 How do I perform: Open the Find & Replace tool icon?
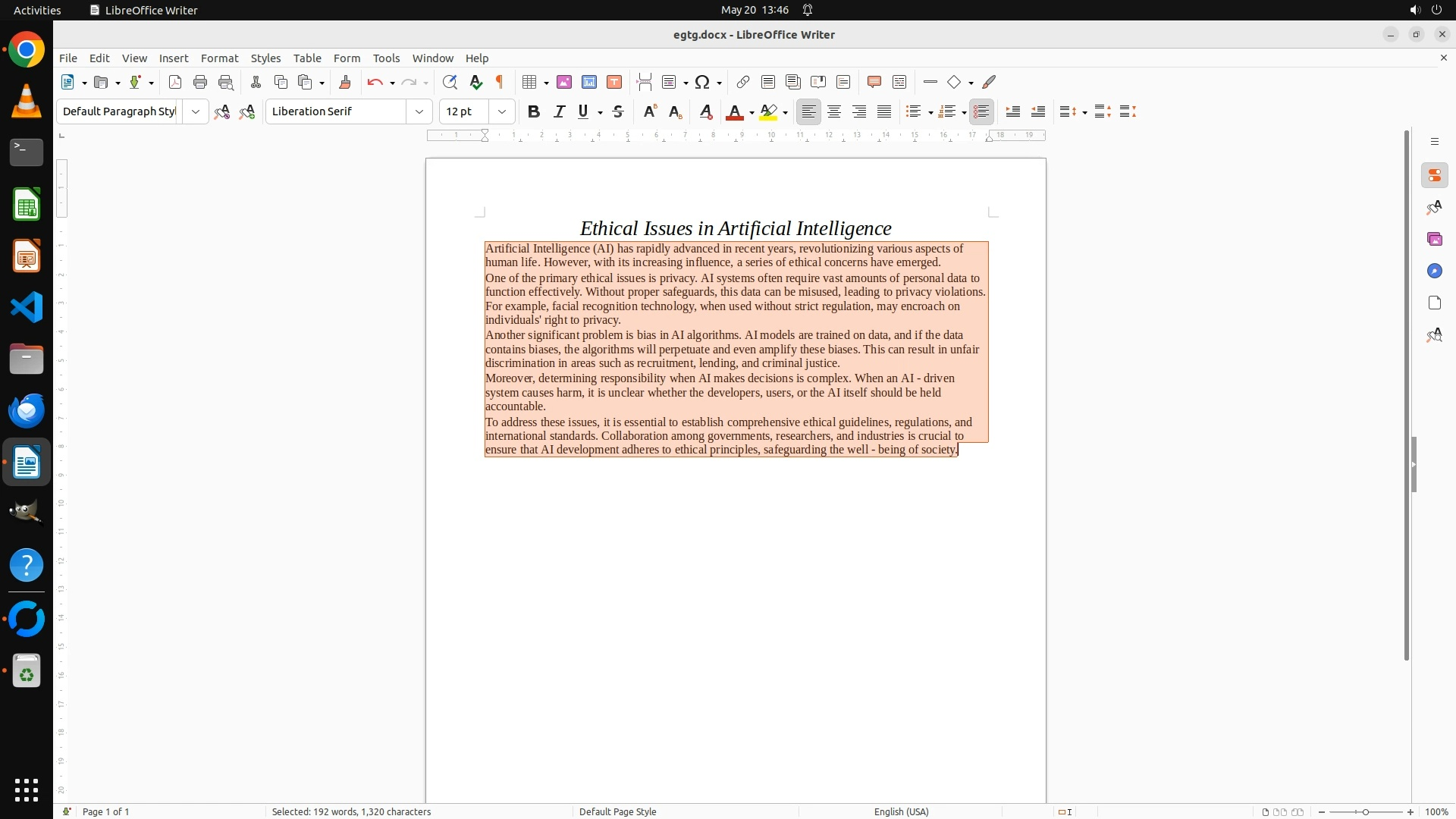[x=450, y=83]
